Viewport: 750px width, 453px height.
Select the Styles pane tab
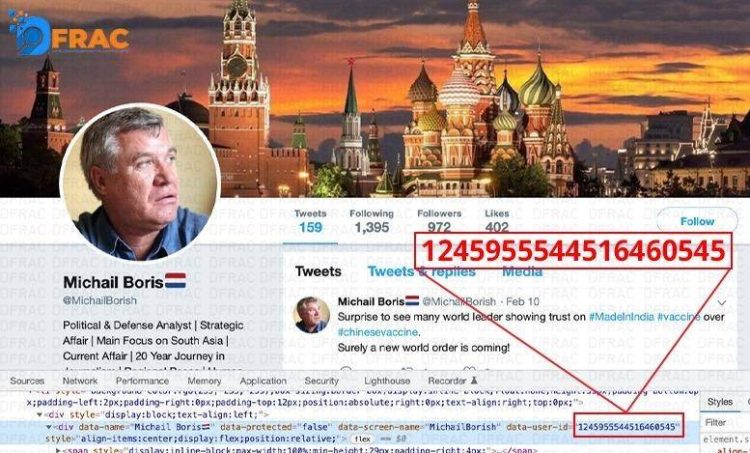click(720, 402)
